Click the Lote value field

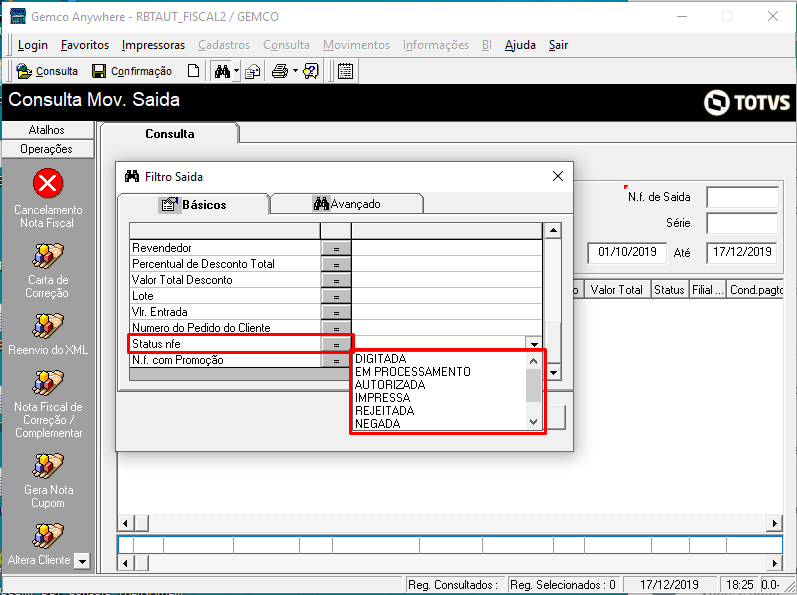click(x=447, y=296)
